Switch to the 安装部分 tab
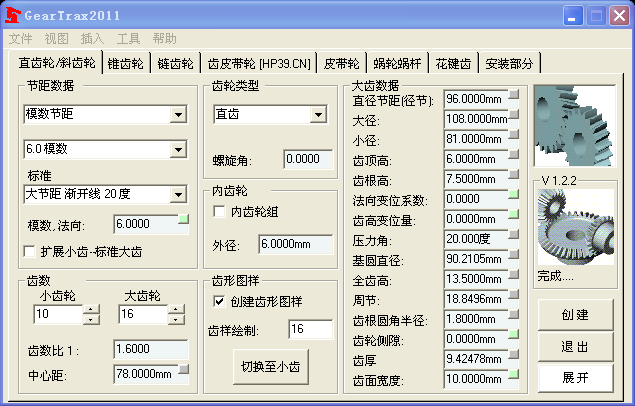 coord(509,64)
